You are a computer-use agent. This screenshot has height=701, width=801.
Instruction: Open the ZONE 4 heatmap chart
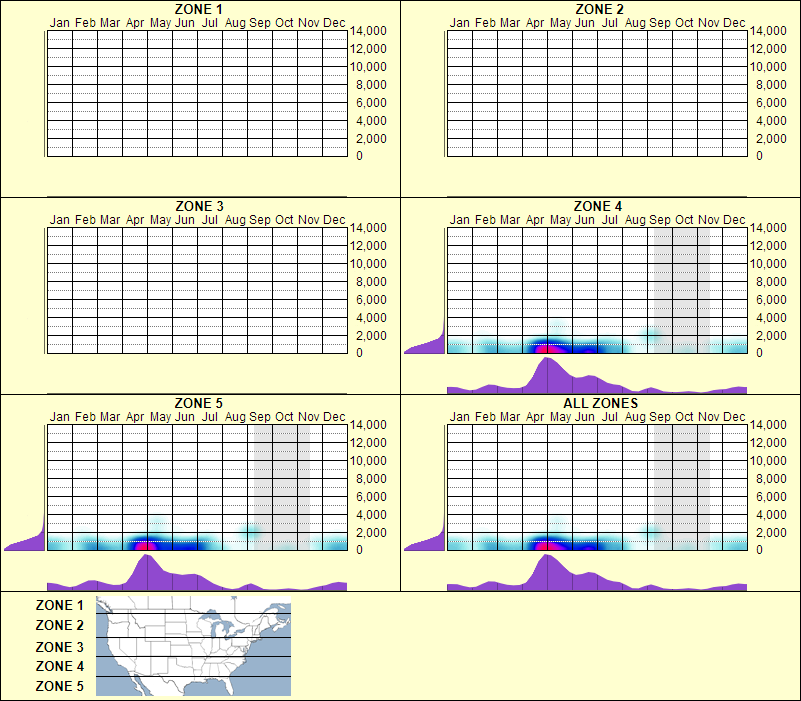(x=590, y=290)
